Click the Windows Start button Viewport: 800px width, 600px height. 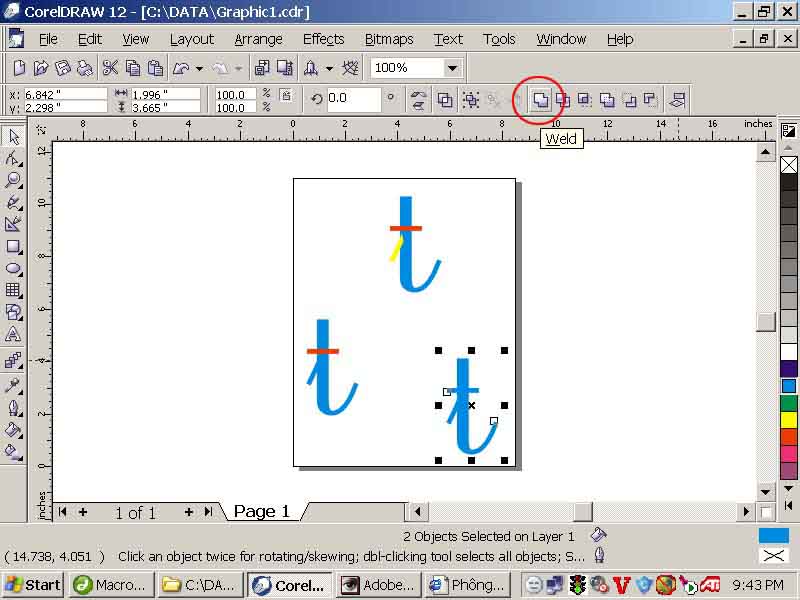tap(33, 585)
